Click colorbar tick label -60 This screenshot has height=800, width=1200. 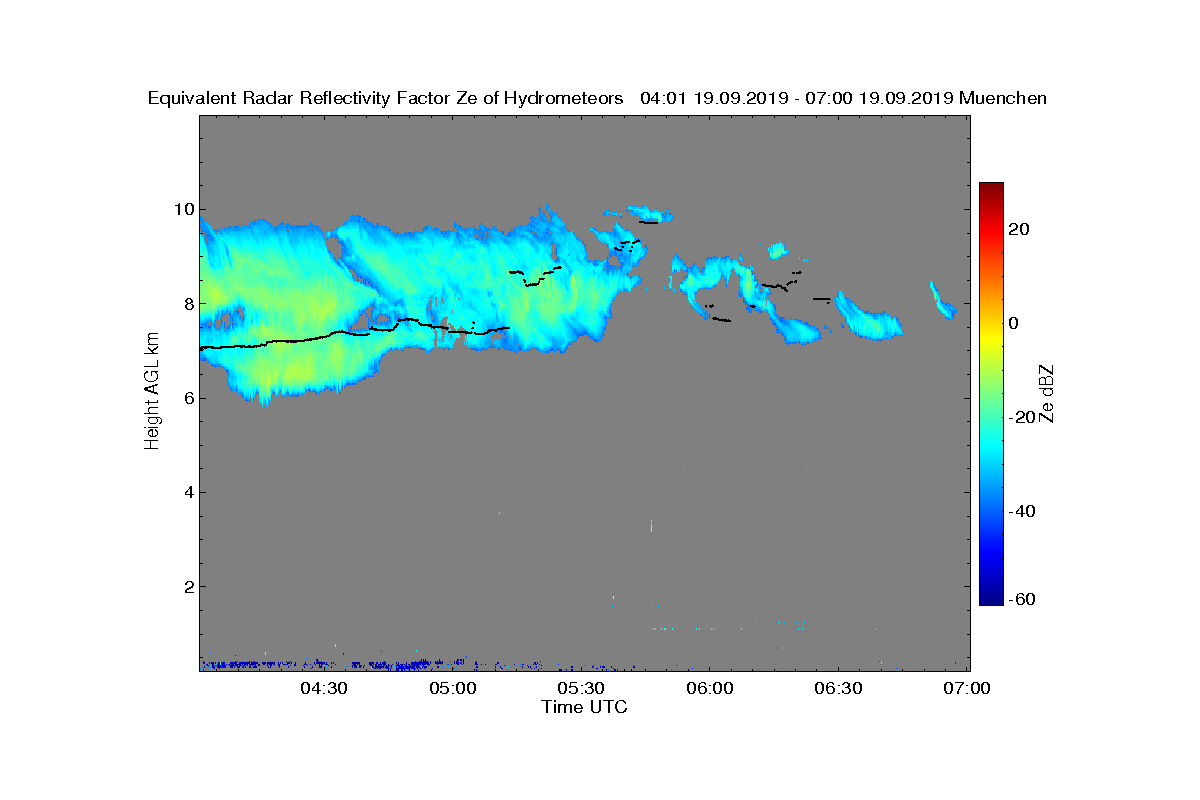[x=1023, y=599]
